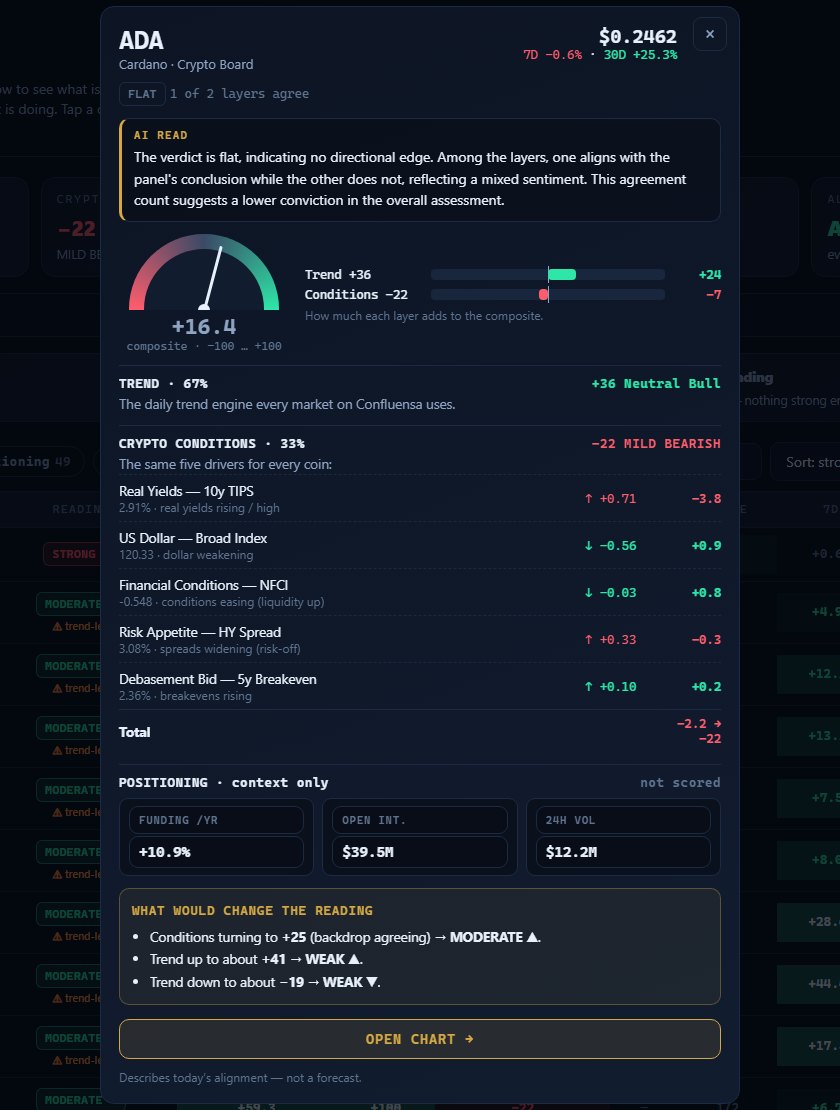Select the Real Yields — 10y TIPS row
840x1110 pixels.
coord(420,498)
